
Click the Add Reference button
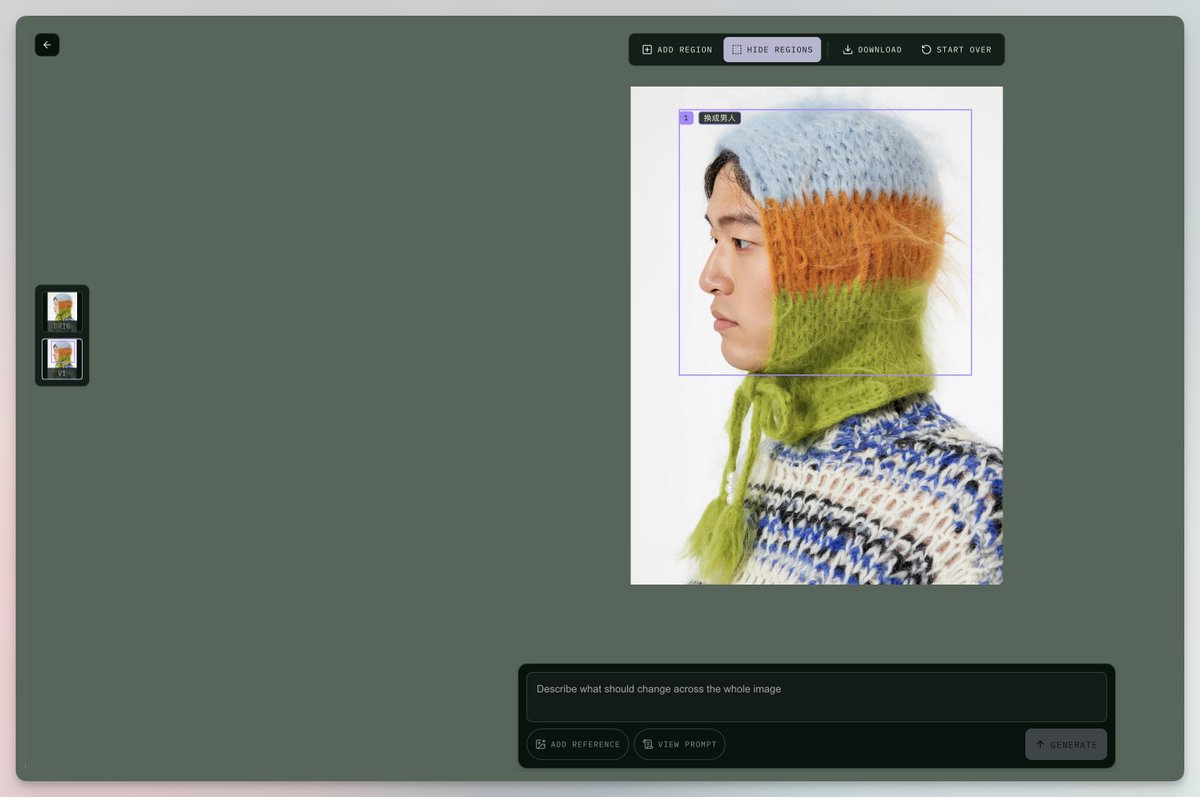(578, 744)
